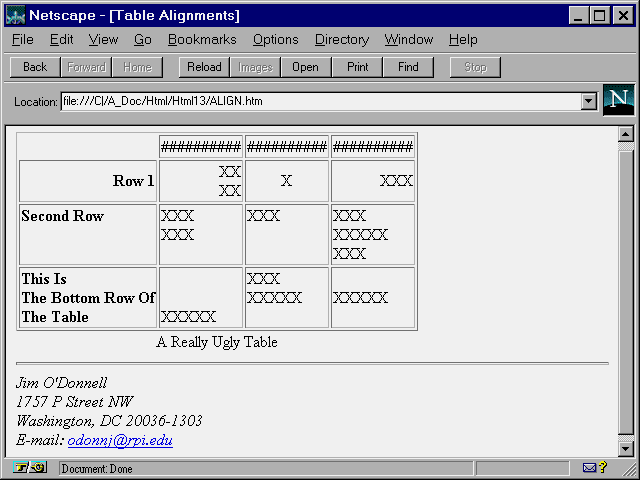
Task: Open the Directory menu
Action: 341,40
